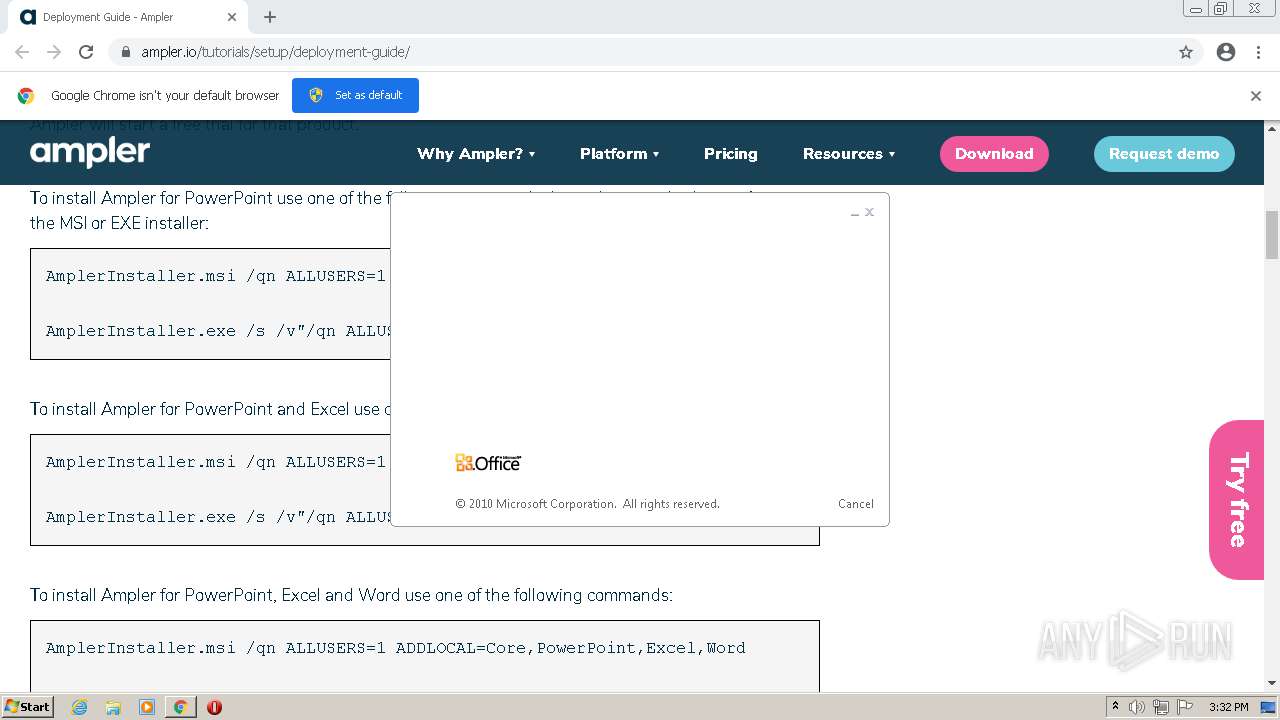Expand the Platform menu
This screenshot has width=1280, height=720.
pos(620,154)
